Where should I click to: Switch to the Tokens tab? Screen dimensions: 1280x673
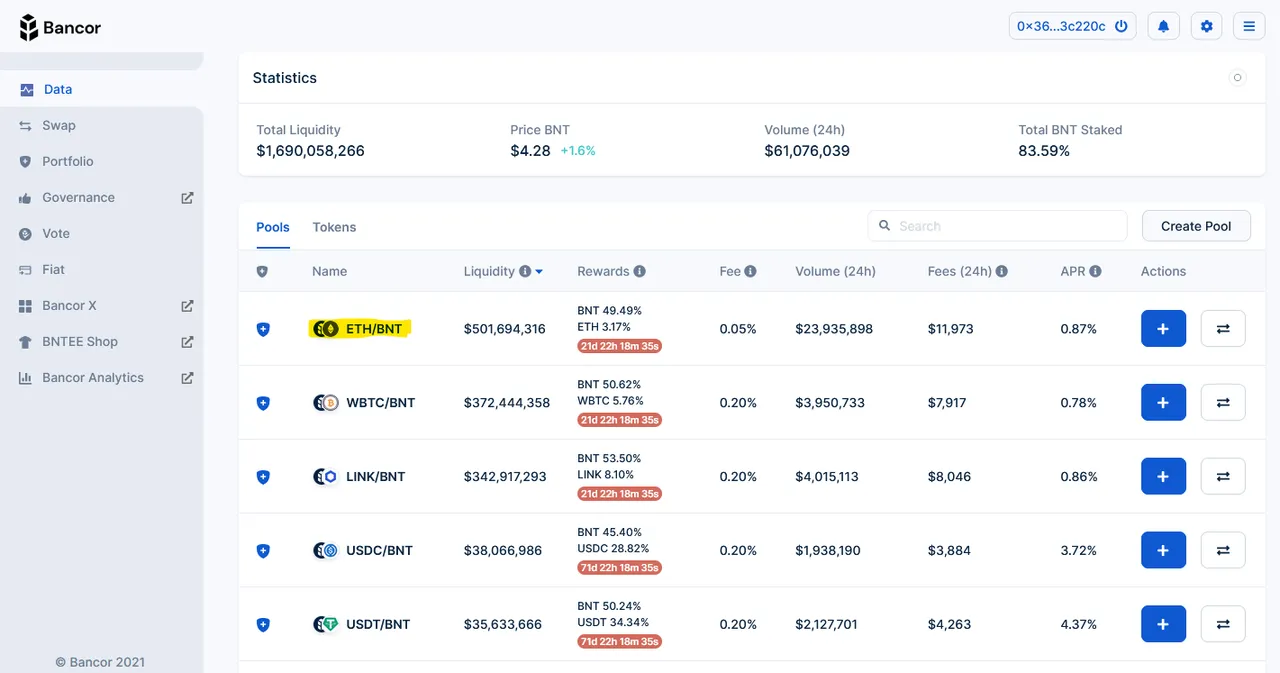coord(334,227)
